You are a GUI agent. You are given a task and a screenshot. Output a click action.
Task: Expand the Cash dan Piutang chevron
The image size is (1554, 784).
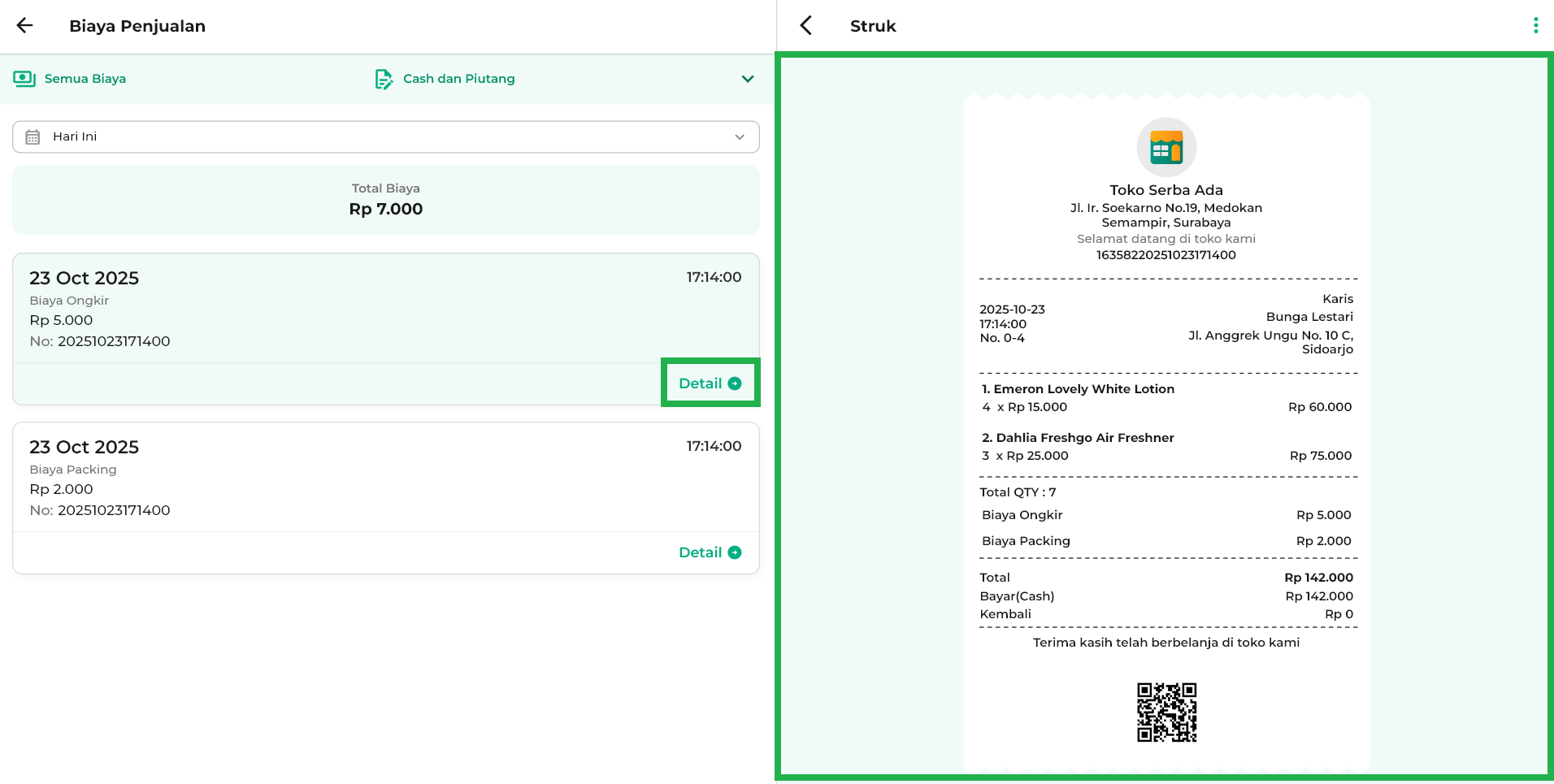point(748,79)
